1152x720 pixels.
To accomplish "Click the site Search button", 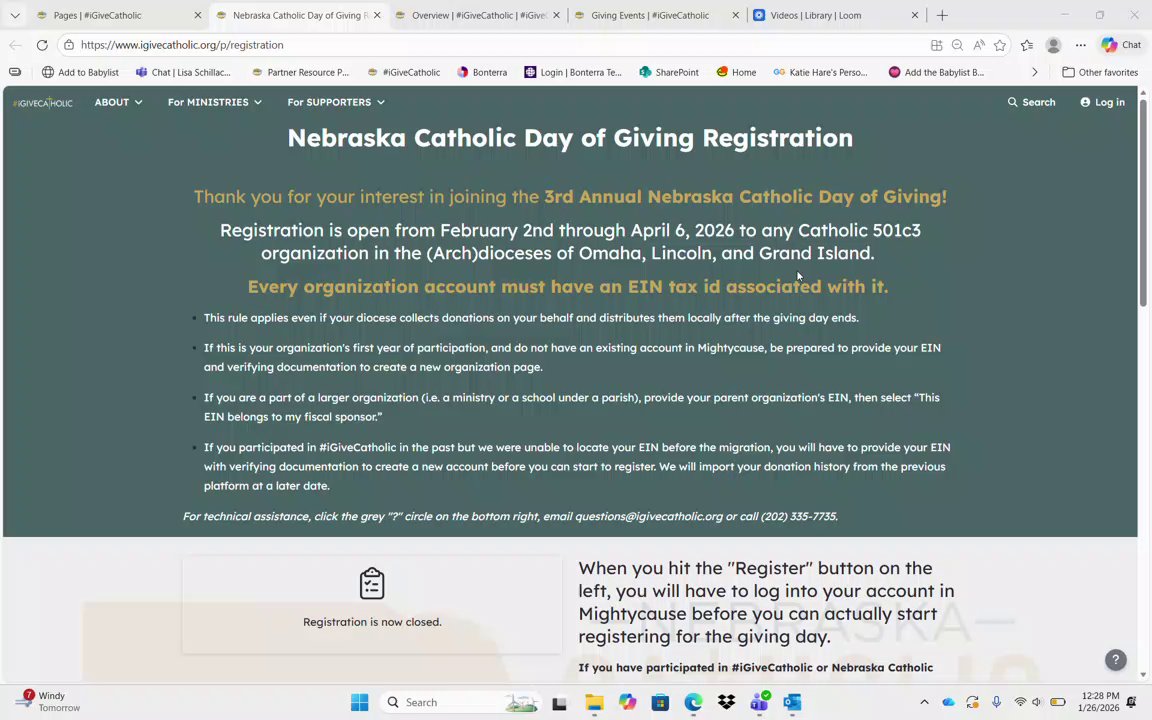I will point(1032,102).
